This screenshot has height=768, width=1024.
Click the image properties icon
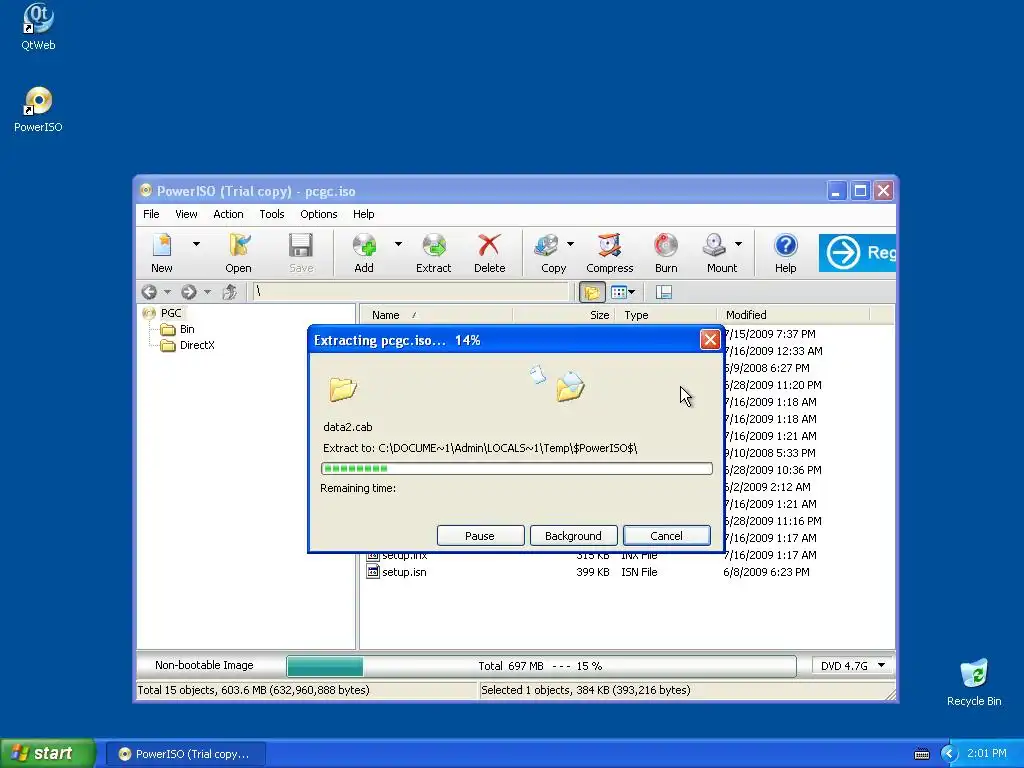click(664, 293)
